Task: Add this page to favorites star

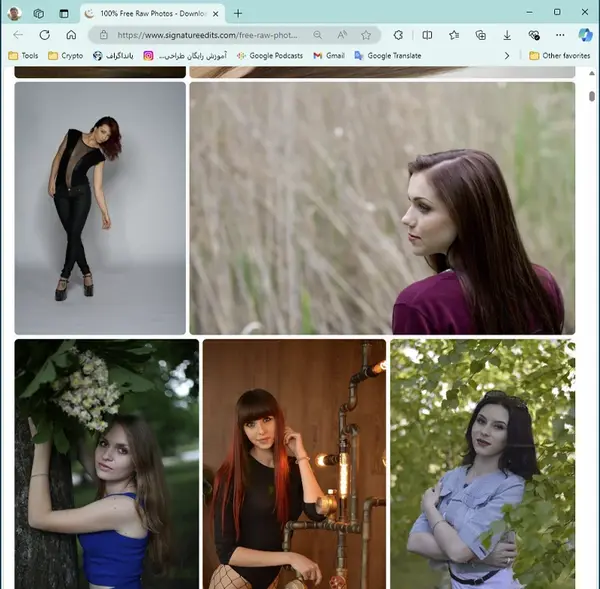Action: coord(366,35)
